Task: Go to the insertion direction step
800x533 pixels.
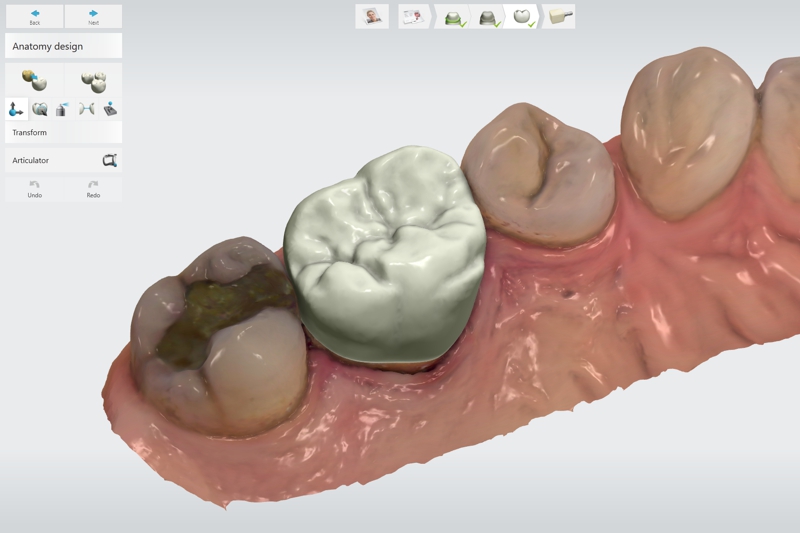Action: tap(488, 16)
